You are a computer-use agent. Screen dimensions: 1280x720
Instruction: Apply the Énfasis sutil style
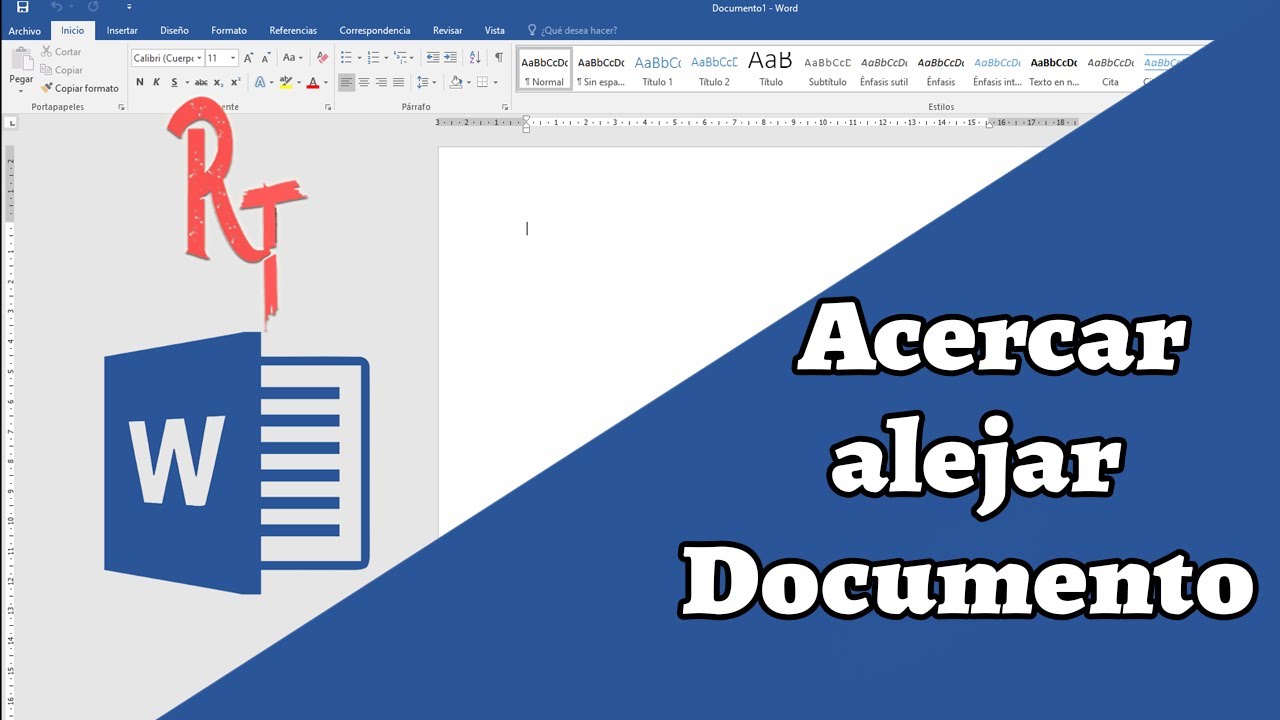(x=884, y=70)
